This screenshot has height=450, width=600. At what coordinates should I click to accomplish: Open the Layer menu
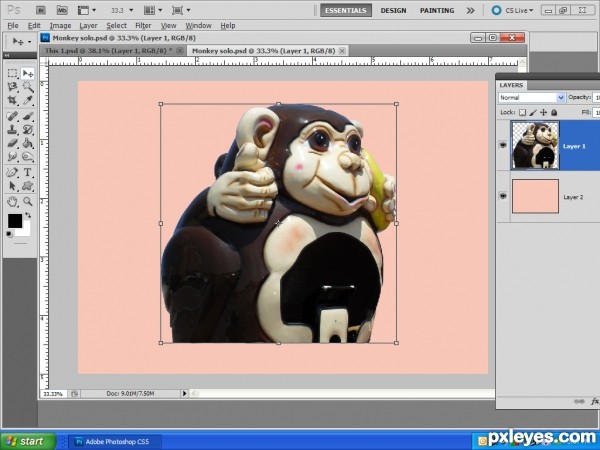pyautogui.click(x=88, y=26)
